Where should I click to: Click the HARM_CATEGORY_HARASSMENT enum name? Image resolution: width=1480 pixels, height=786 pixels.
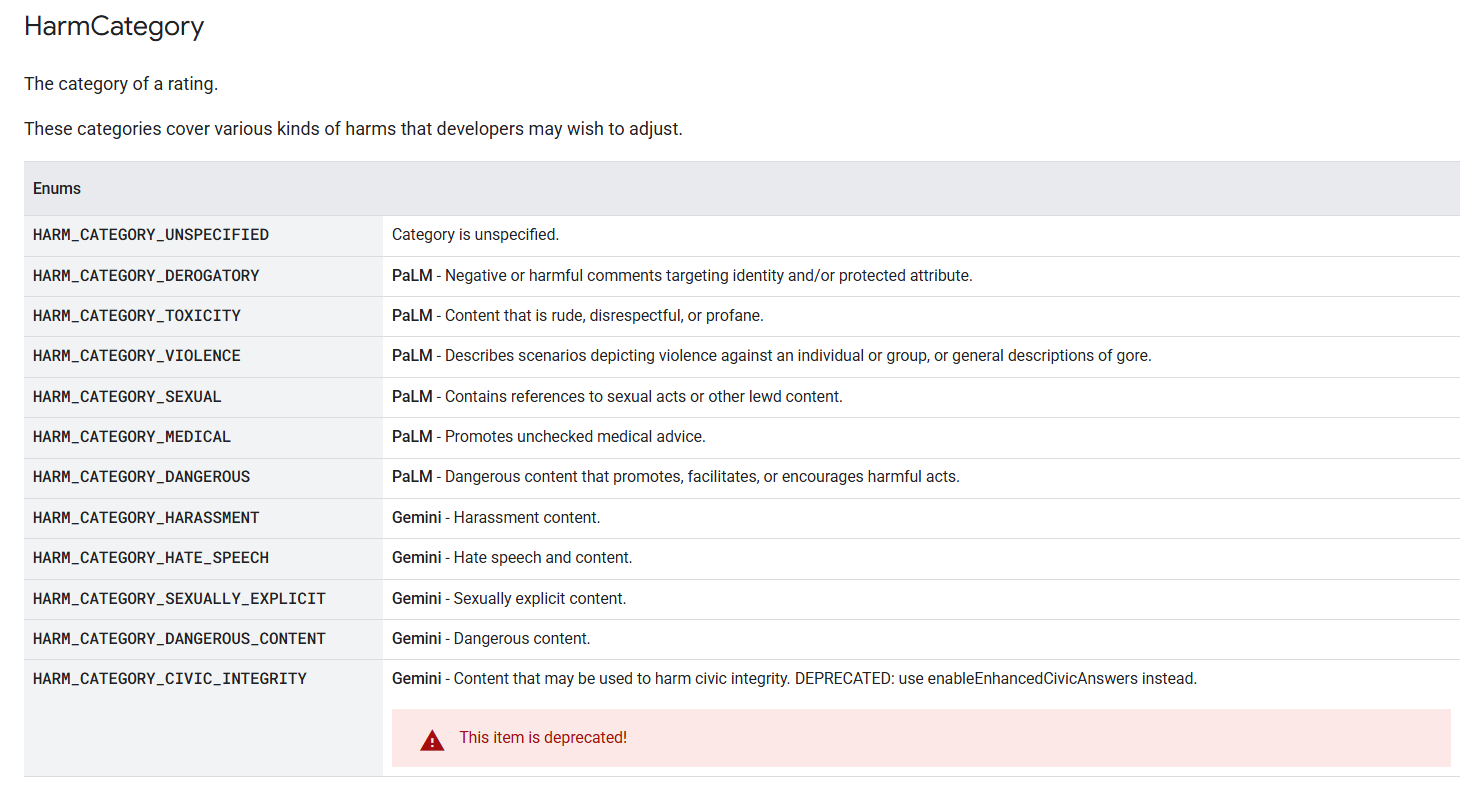(x=146, y=518)
